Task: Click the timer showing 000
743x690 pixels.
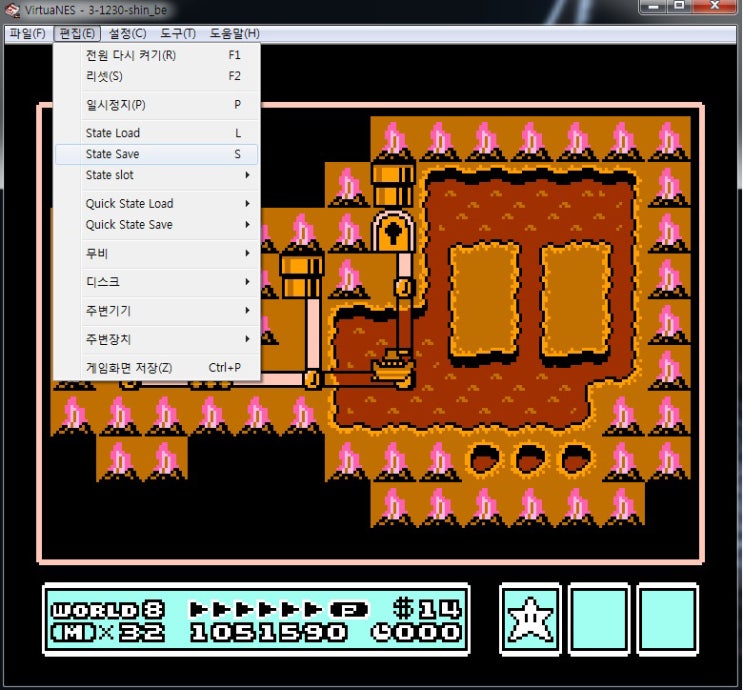Action: point(417,632)
